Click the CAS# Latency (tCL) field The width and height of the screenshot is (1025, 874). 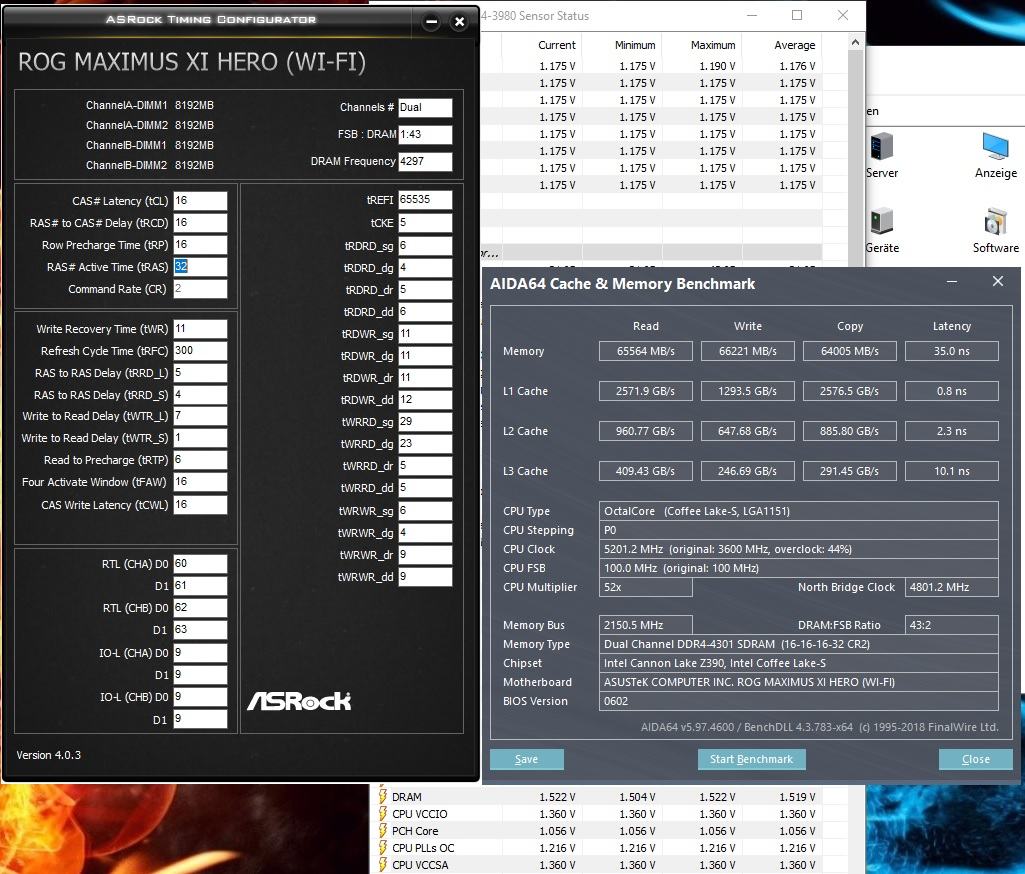coord(200,201)
